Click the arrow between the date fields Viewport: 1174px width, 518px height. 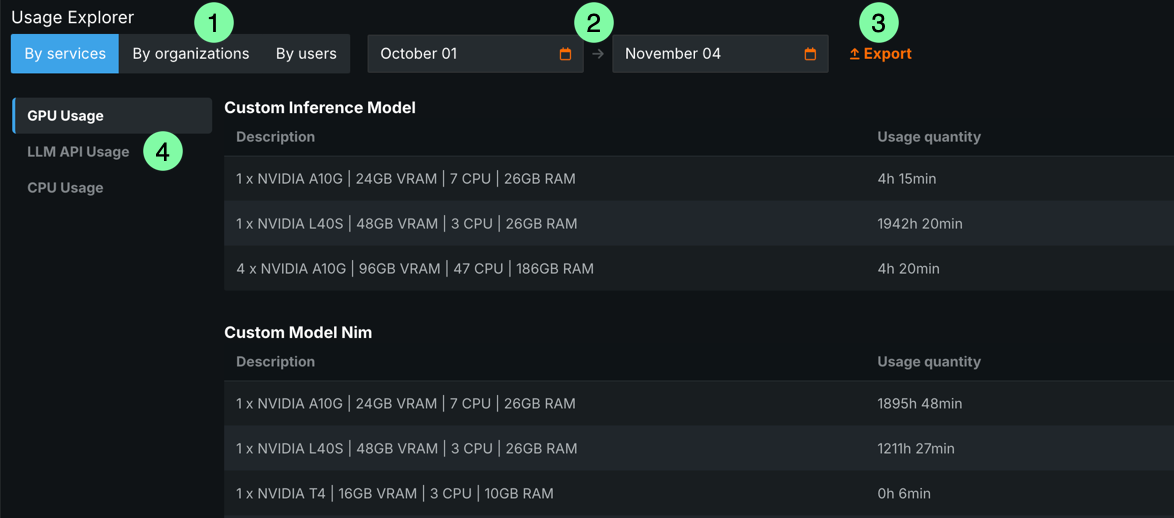click(598, 54)
